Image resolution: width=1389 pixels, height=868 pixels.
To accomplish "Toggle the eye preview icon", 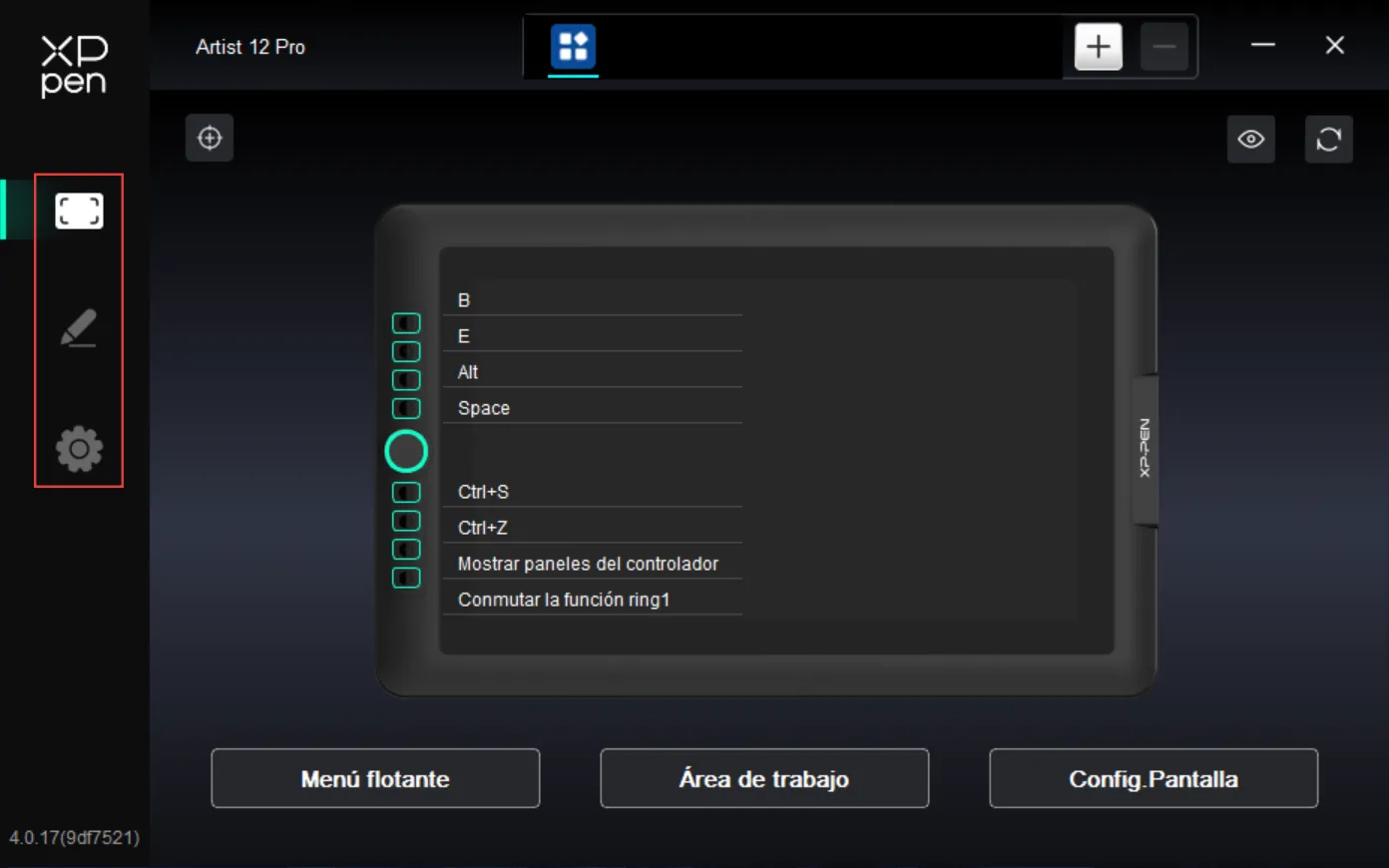I will tap(1251, 139).
